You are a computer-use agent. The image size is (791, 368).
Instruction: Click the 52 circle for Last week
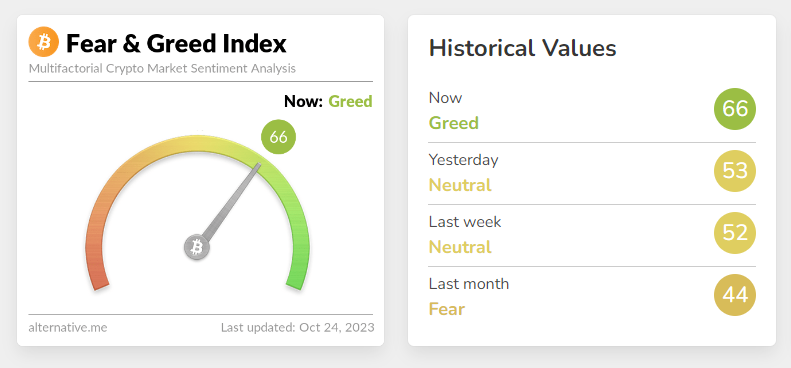pos(735,233)
